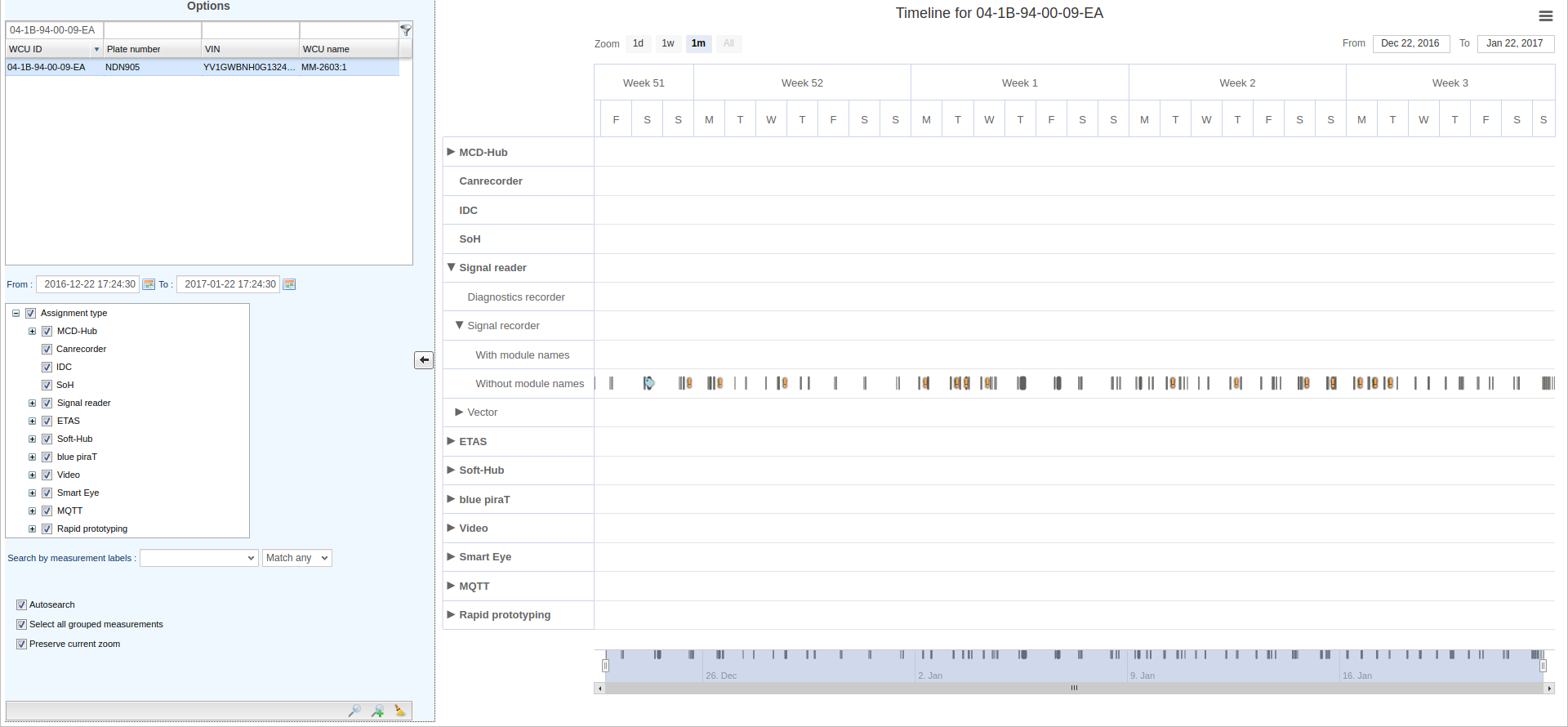This screenshot has height=727, width=1568.
Task: Select the 1d zoom option
Action: 638,43
